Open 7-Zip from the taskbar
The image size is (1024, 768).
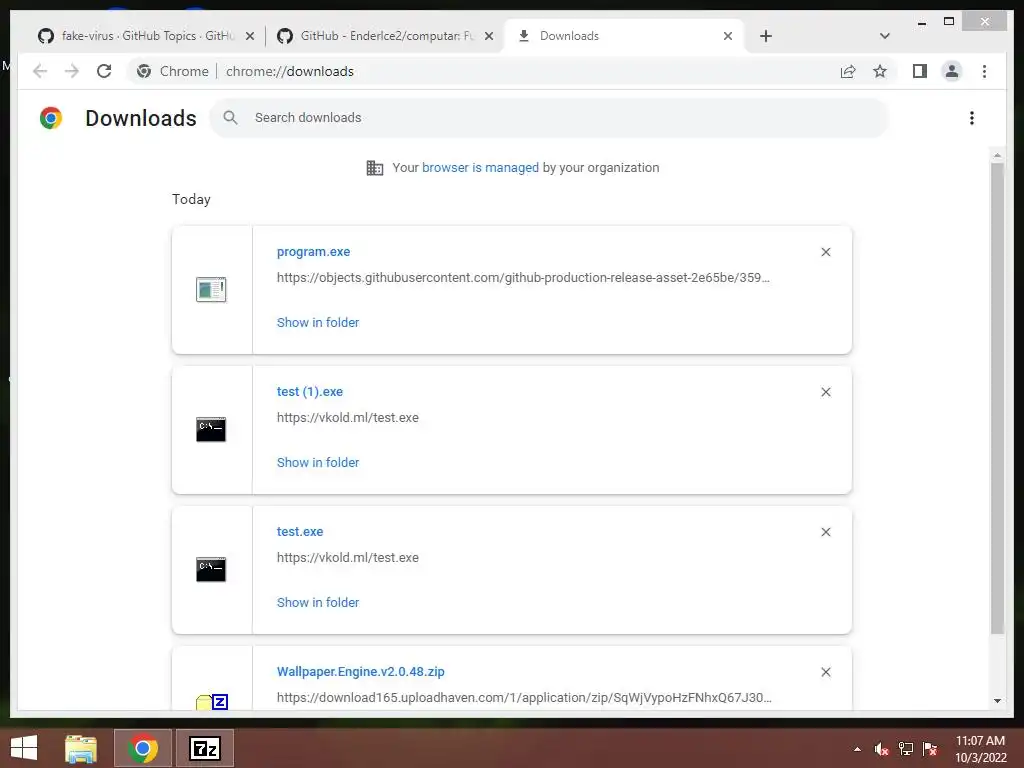point(204,748)
